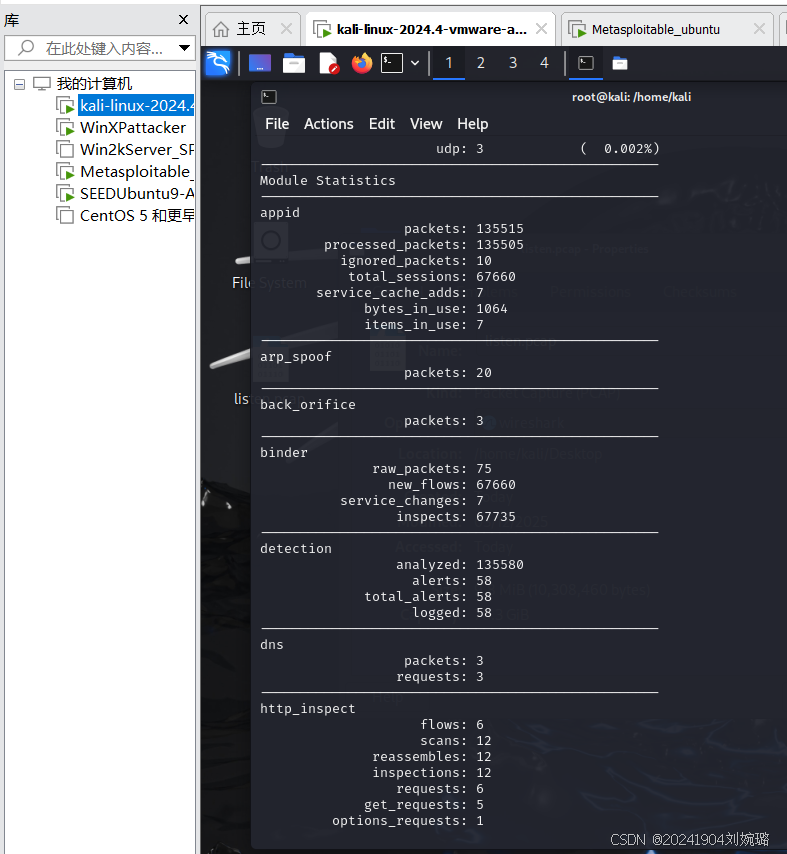
Task: Click the "total_sessions: 67660" line
Action: 432,277
